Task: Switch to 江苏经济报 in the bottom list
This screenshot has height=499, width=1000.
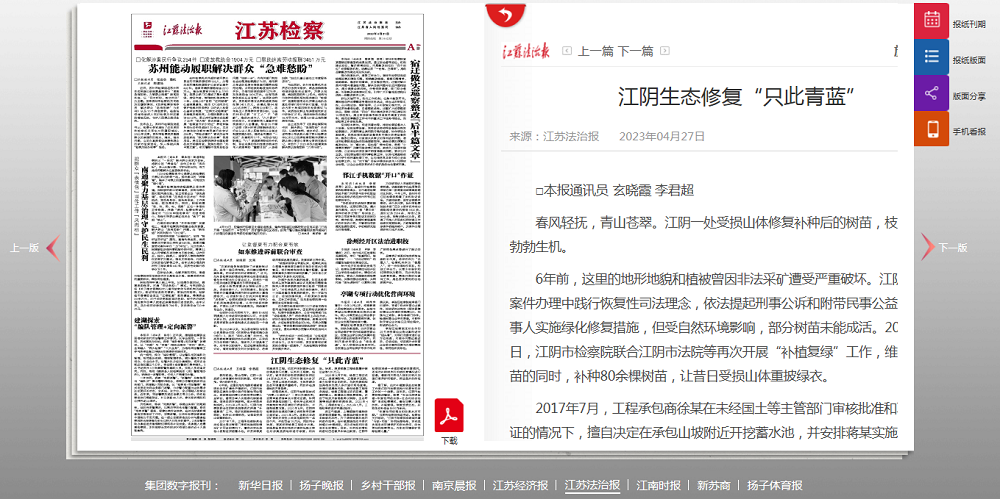Action: (x=520, y=485)
